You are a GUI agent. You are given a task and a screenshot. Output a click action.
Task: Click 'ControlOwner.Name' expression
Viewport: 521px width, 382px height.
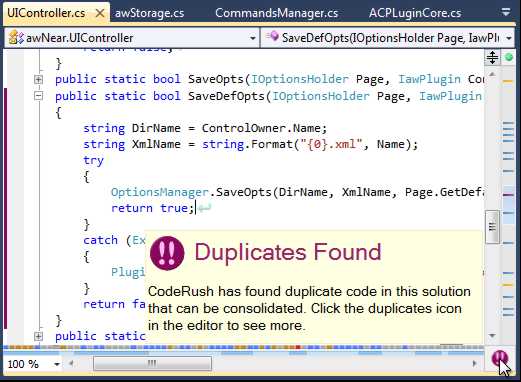point(261,128)
